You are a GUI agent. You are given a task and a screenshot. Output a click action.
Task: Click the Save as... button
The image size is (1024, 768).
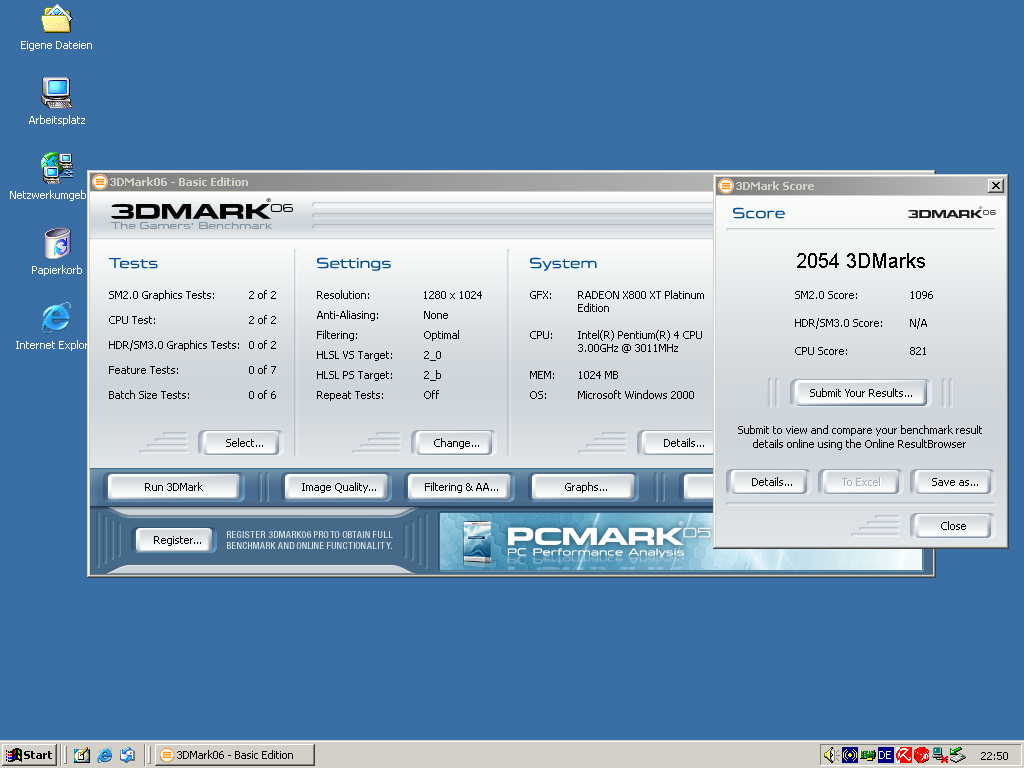coord(952,482)
